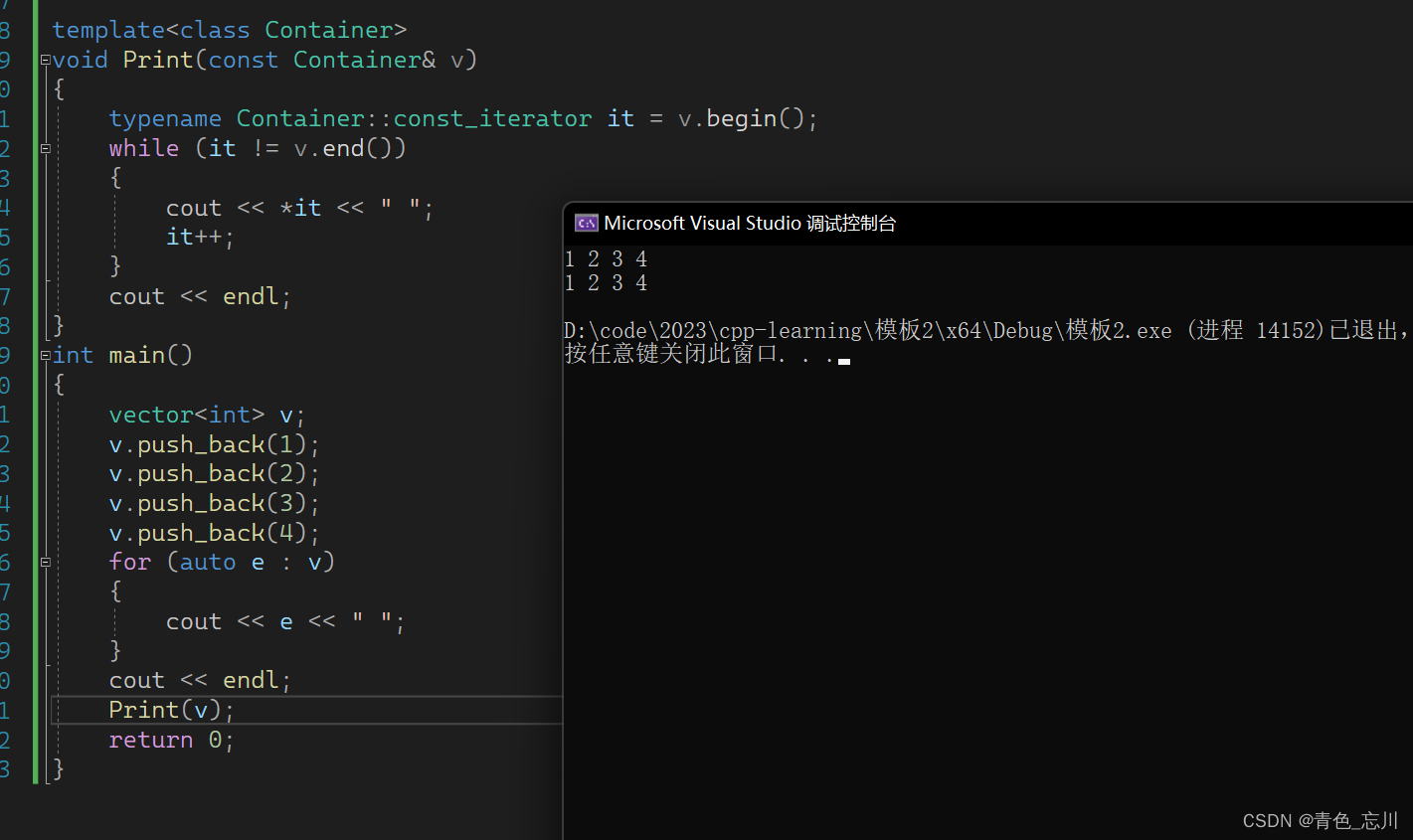Click the exe path line in console
The image size is (1413, 840).
pos(986,330)
